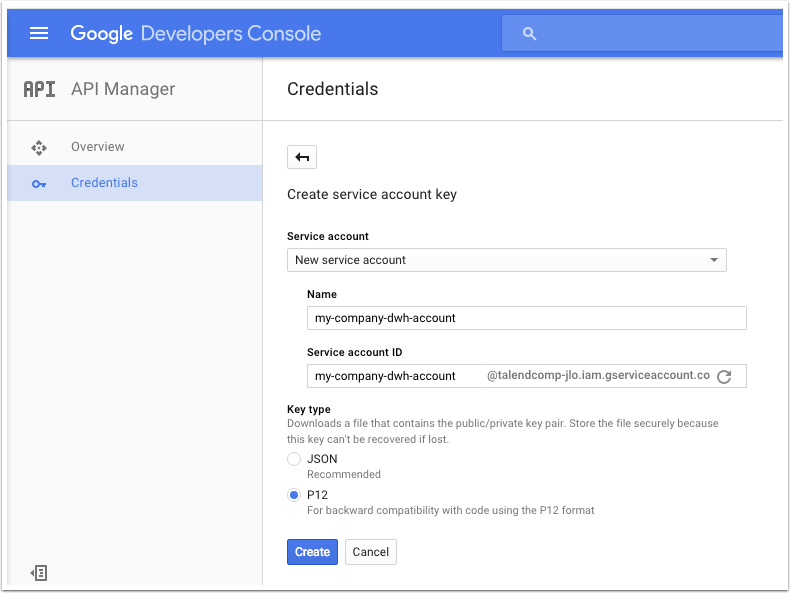Screen dimensions: 790x593
Task: Regenerate the service account ID
Action: [724, 376]
